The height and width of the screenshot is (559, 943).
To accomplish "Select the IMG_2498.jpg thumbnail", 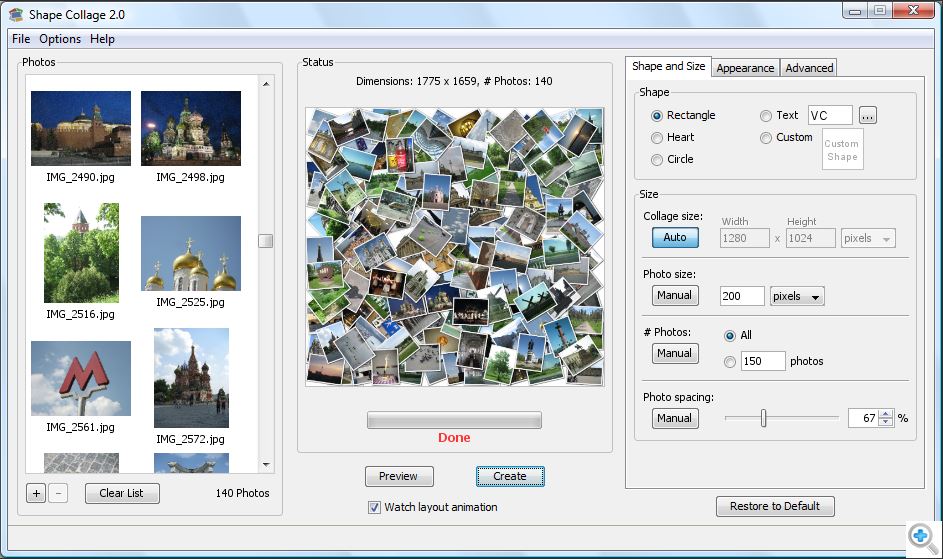I will pos(191,128).
